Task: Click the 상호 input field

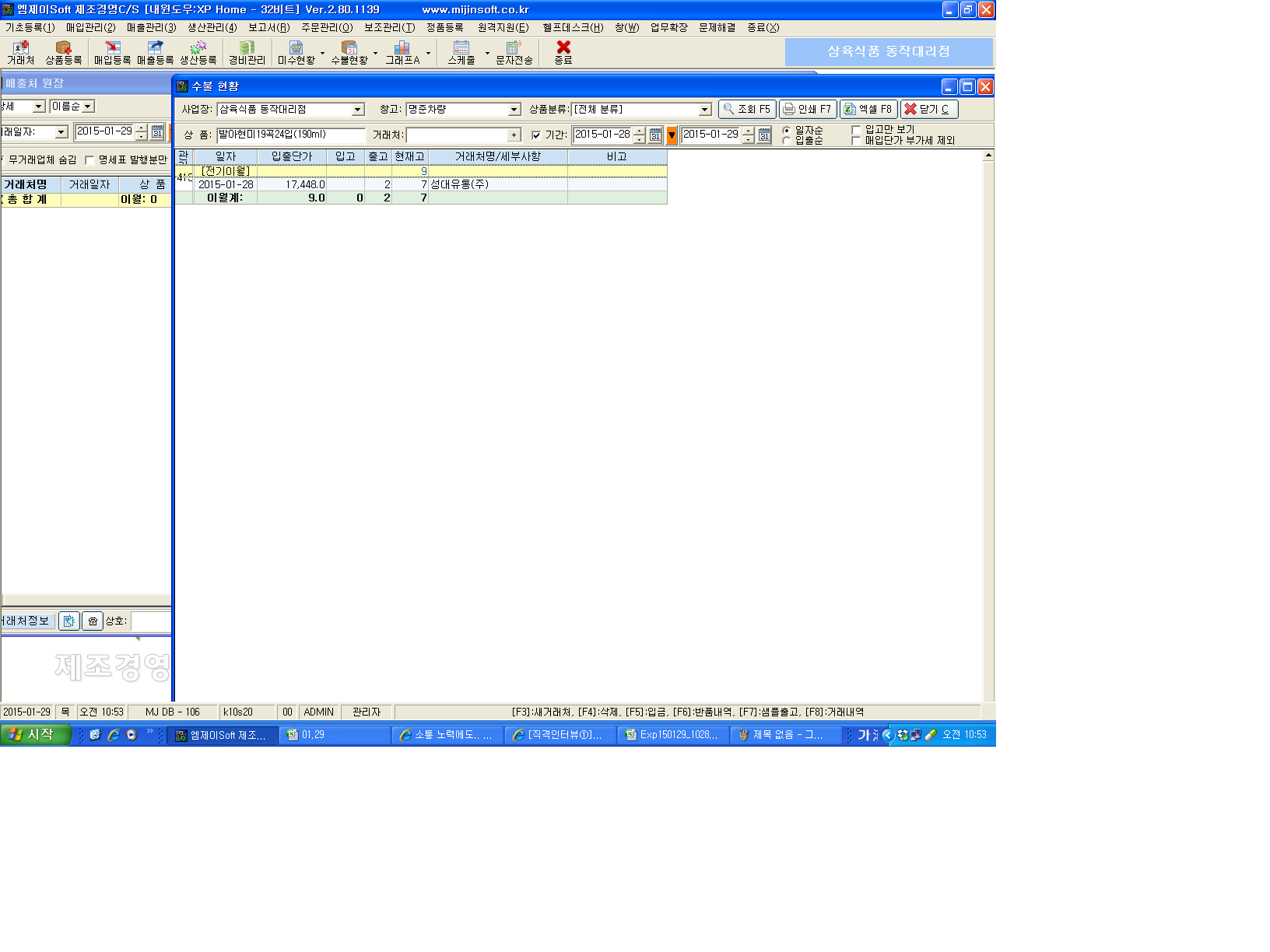Action: (x=151, y=621)
